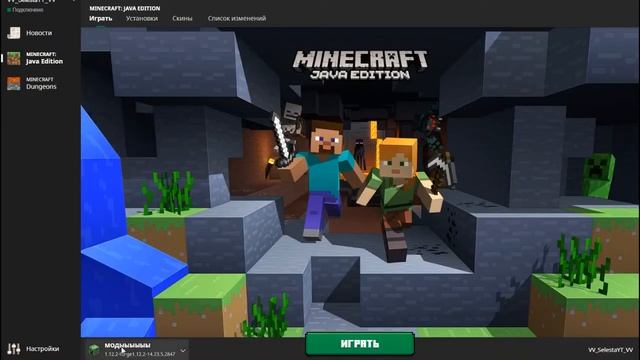
Task: Select the Minecraft Java Edition grass block icon
Action: click(x=13, y=58)
